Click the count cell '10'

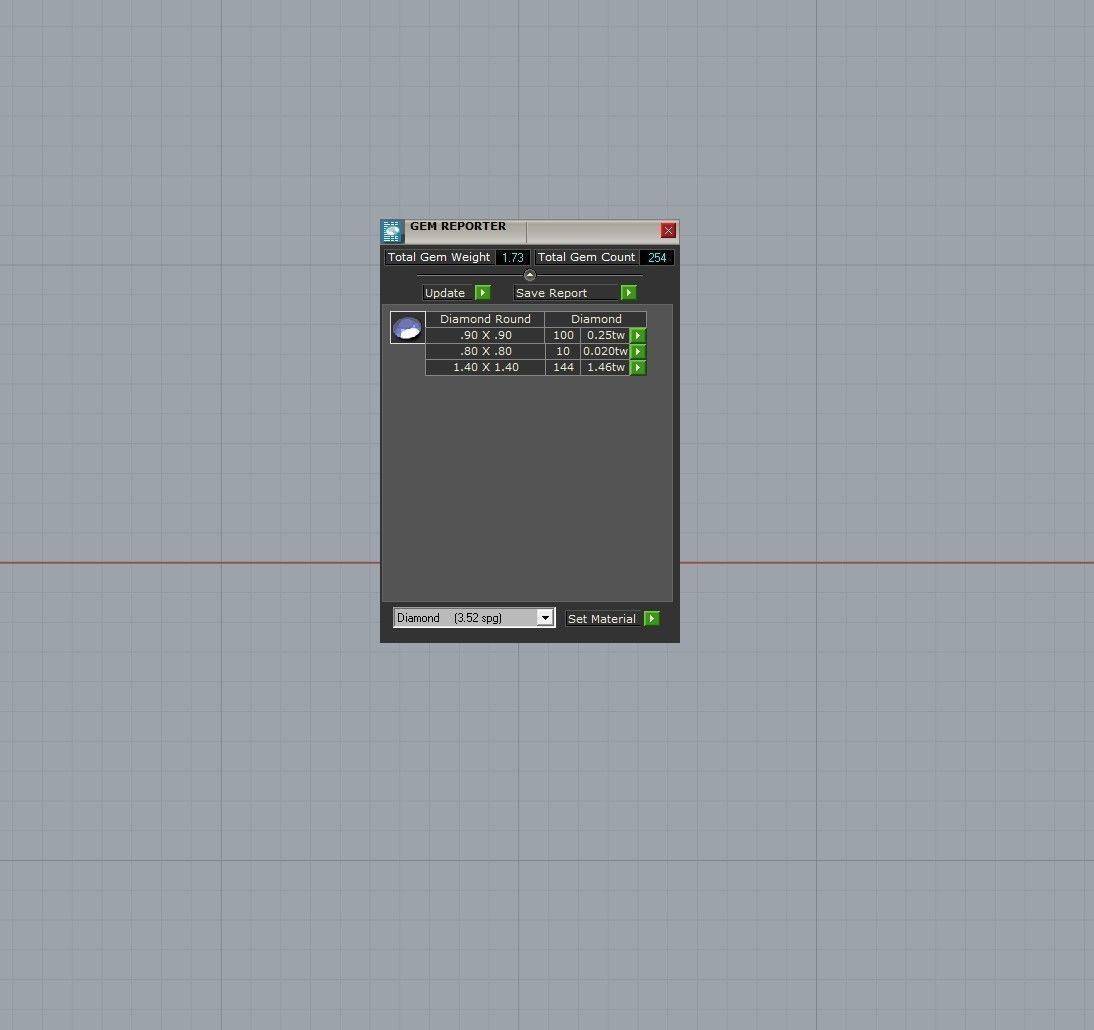[563, 351]
